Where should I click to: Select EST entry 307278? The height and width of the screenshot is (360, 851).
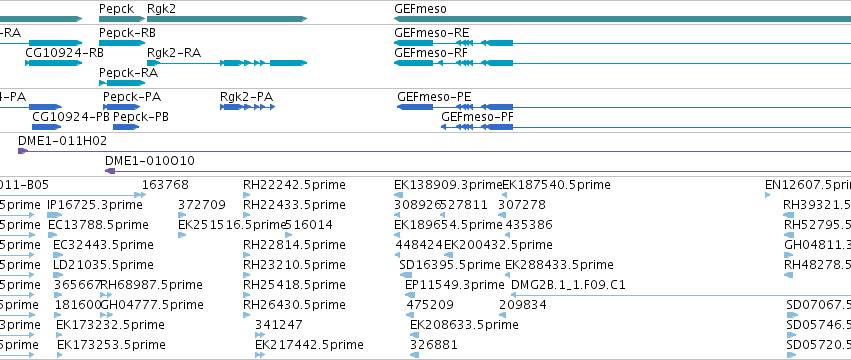pyautogui.click(x=522, y=205)
